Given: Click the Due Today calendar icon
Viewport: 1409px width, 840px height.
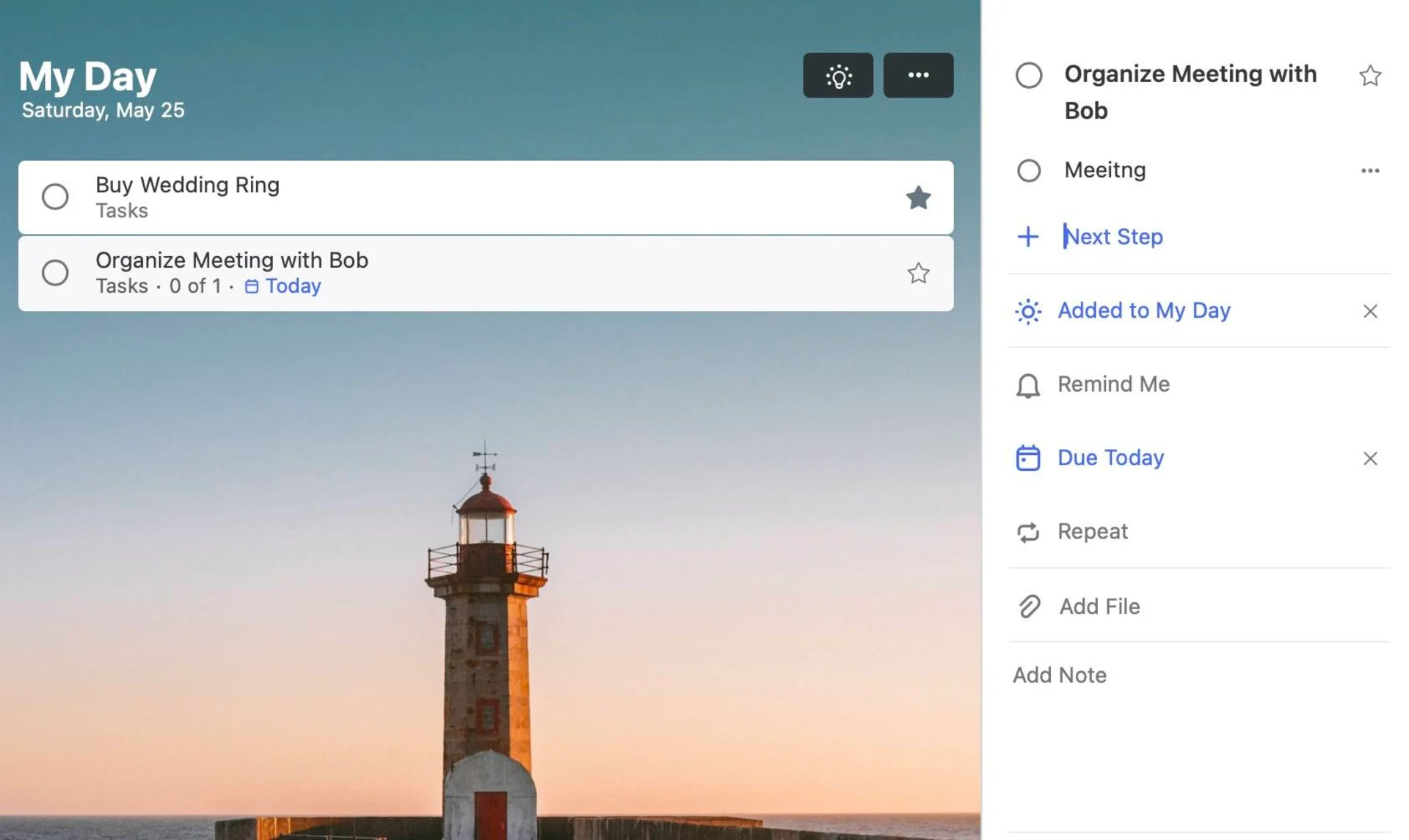Looking at the screenshot, I should pos(1028,457).
